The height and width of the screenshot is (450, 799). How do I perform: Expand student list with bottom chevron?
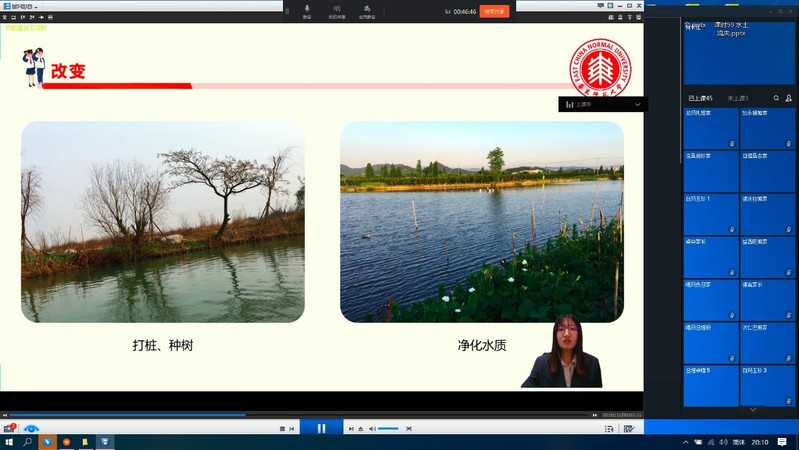[753, 410]
